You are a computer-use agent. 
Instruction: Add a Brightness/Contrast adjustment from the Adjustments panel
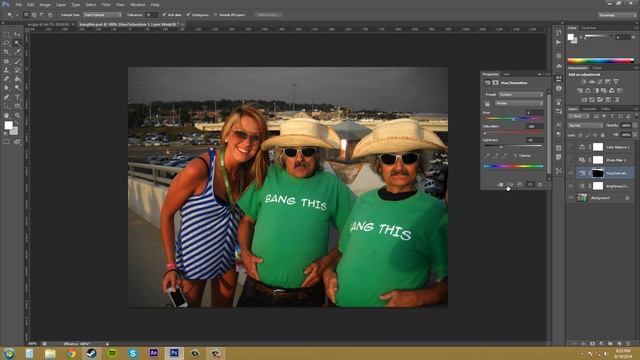(x=584, y=82)
